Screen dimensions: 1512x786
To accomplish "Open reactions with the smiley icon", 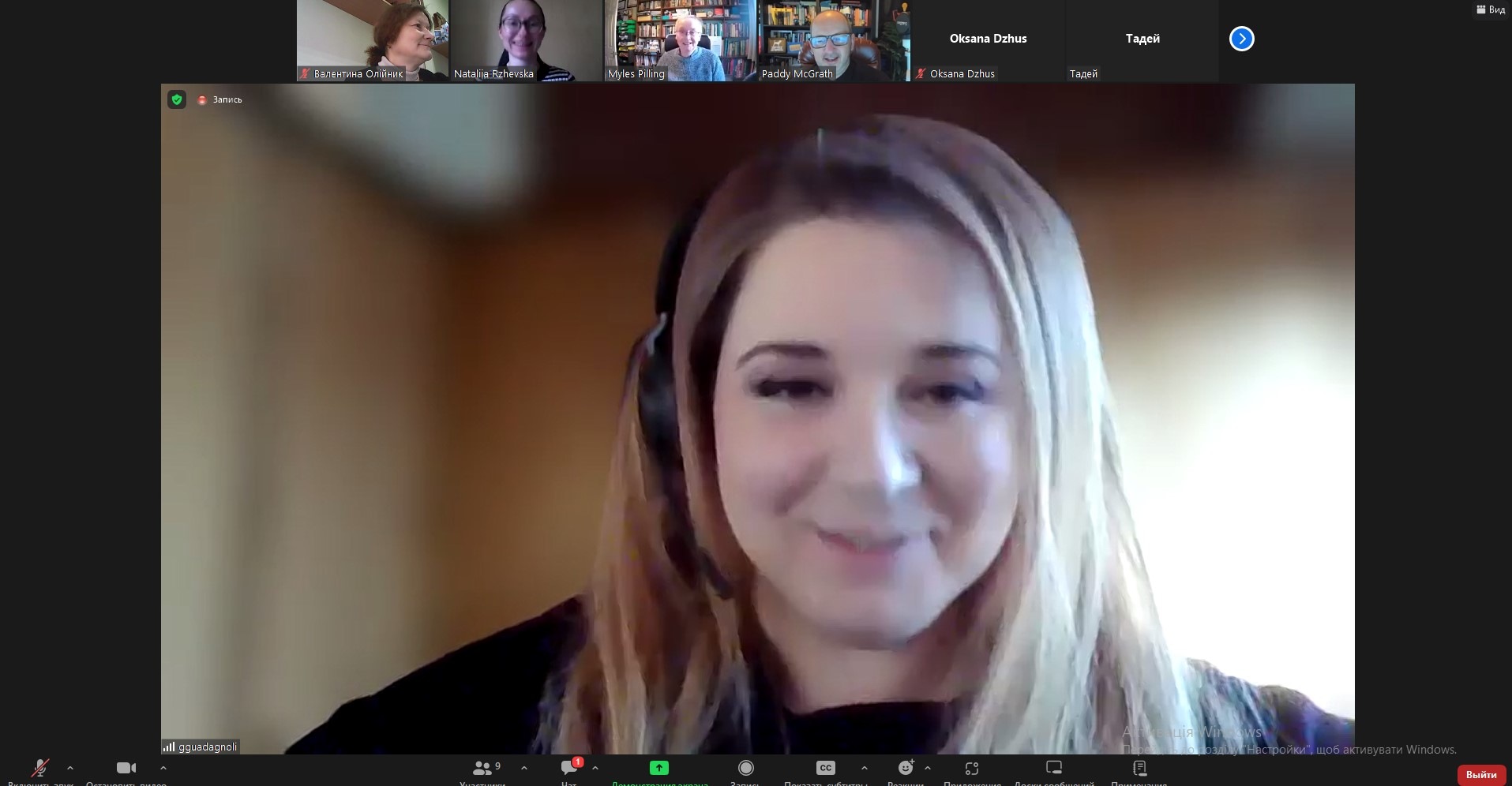I will [906, 768].
